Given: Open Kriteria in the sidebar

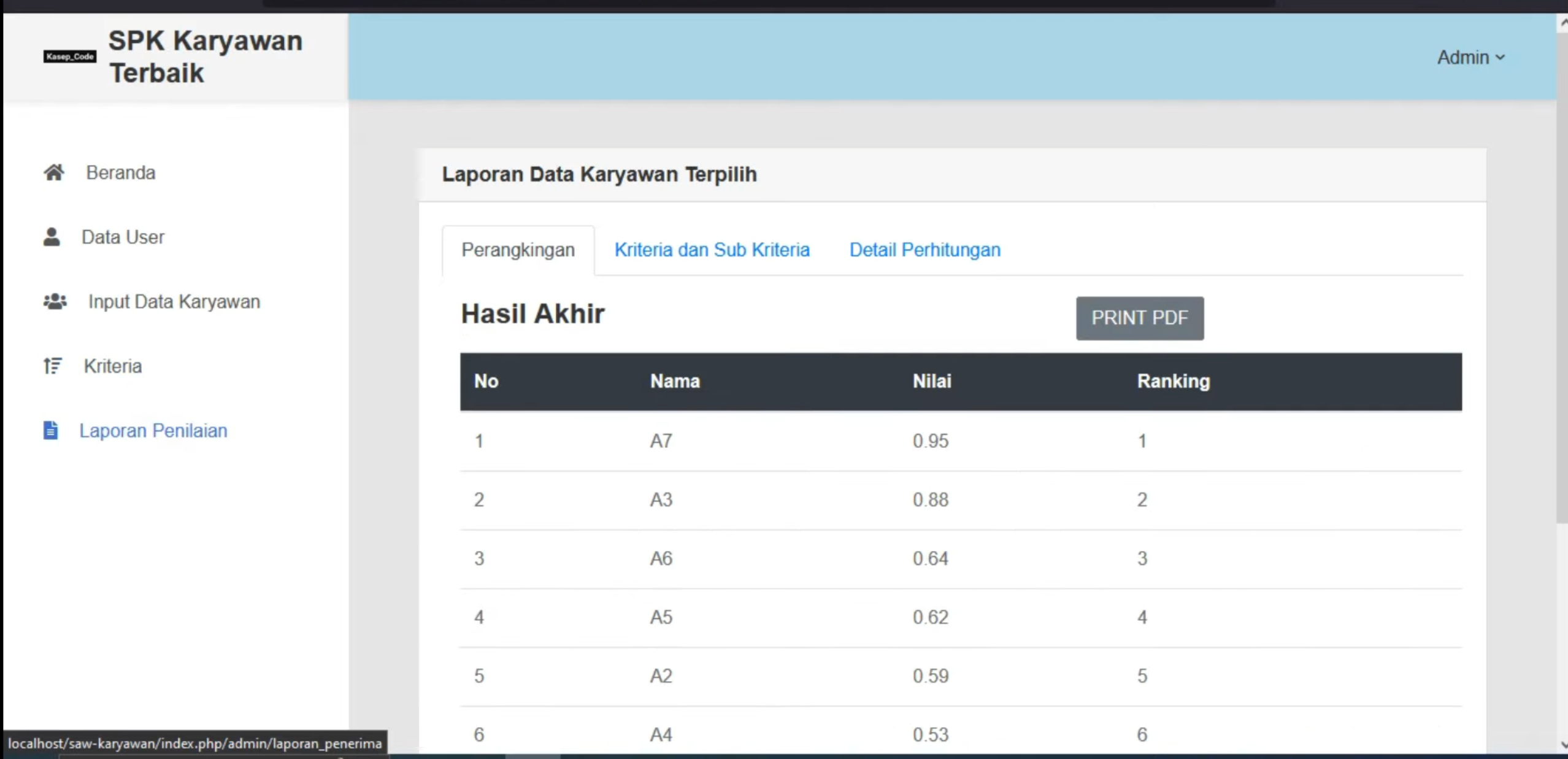Looking at the screenshot, I should pyautogui.click(x=113, y=366).
